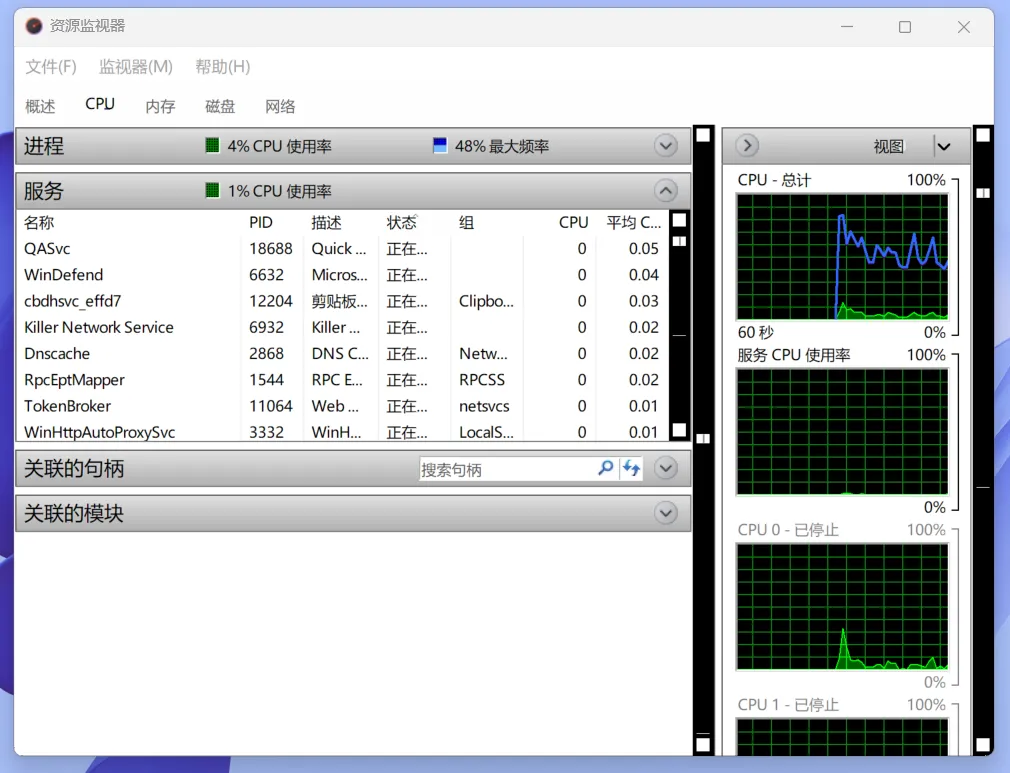Click the blue 最大频率 indicator icon
Image resolution: width=1010 pixels, height=773 pixels.
[x=439, y=146]
